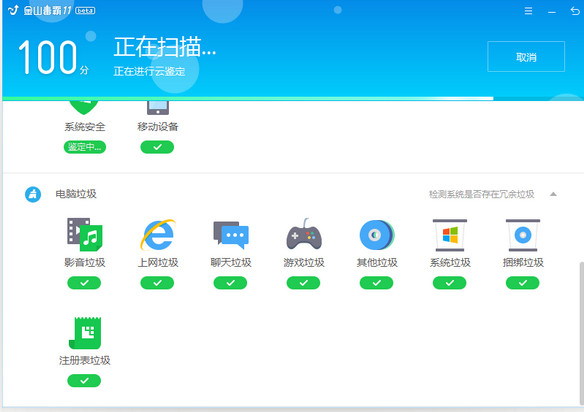Image resolution: width=584 pixels, height=412 pixels.
Task: Click the scan progress bar
Action: coord(293,99)
